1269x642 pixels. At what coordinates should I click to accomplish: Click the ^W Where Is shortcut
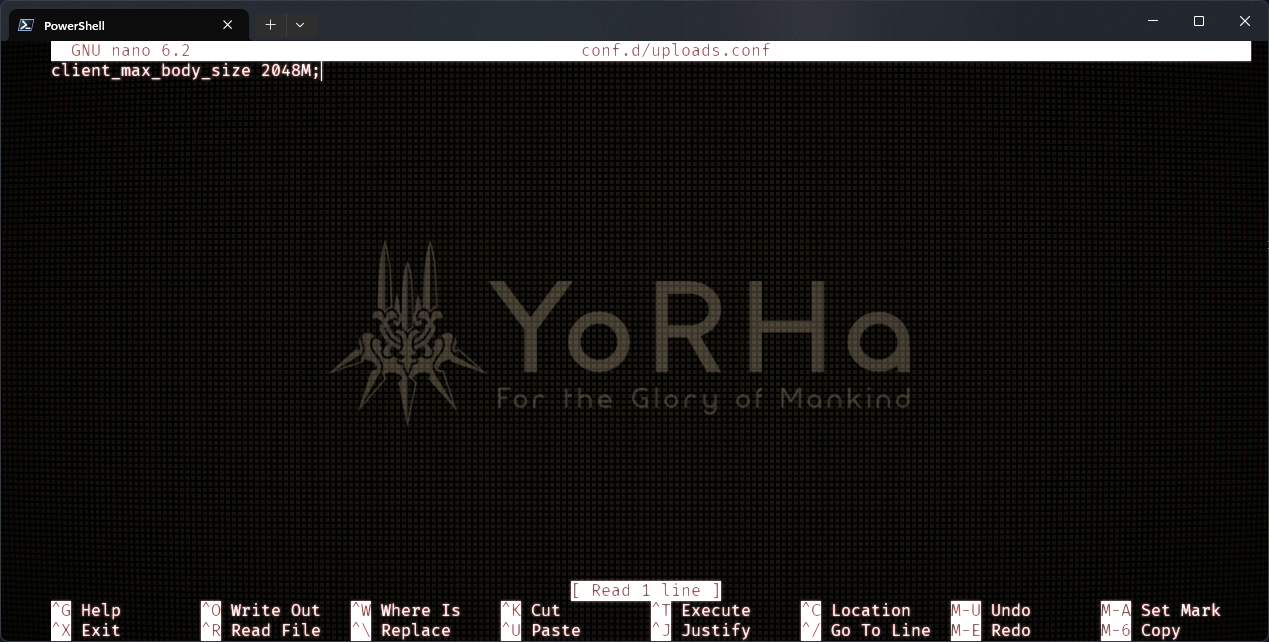coord(405,610)
